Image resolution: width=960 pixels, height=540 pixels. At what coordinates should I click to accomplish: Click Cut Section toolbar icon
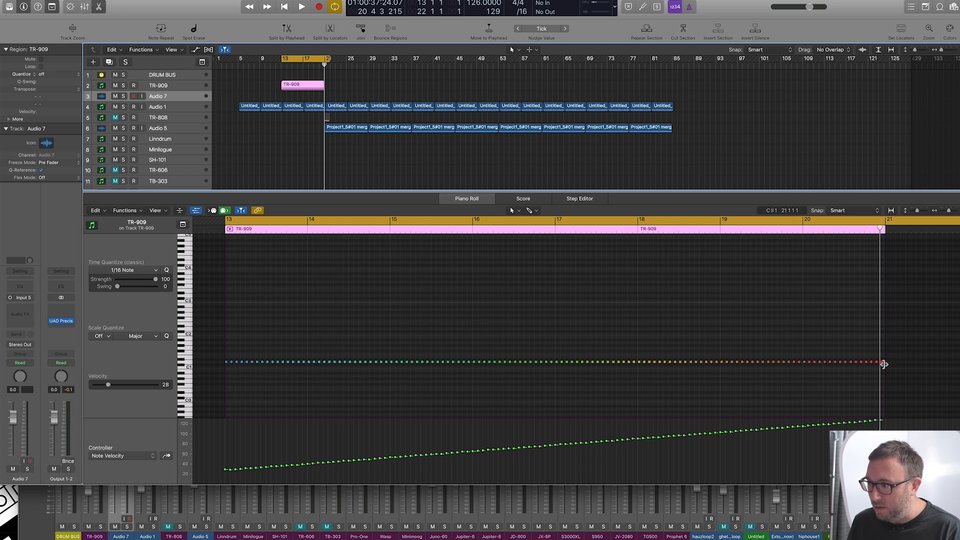tap(683, 28)
